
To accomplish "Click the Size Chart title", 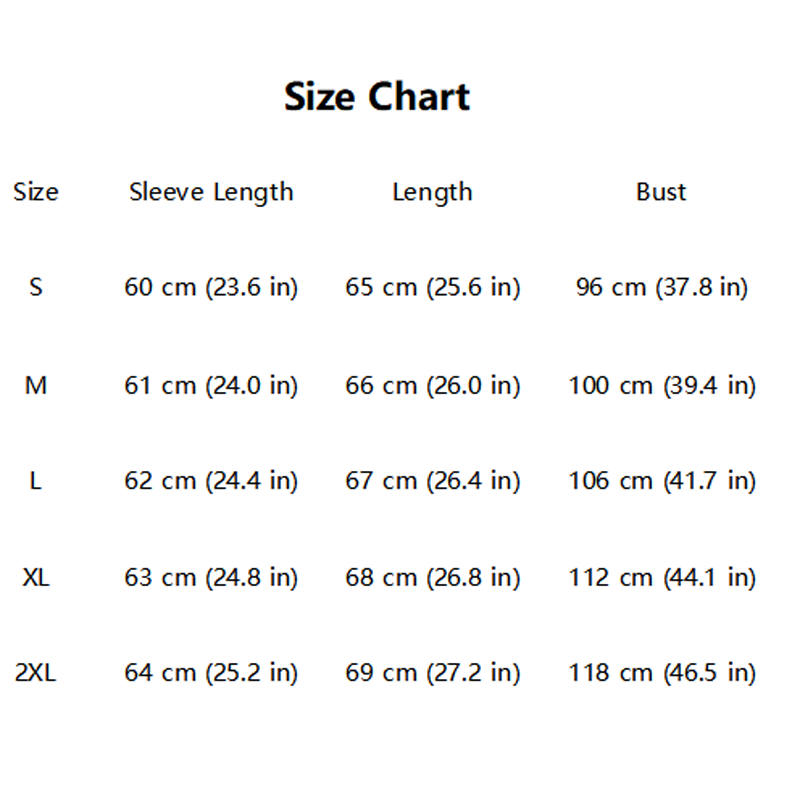I will tap(377, 97).
